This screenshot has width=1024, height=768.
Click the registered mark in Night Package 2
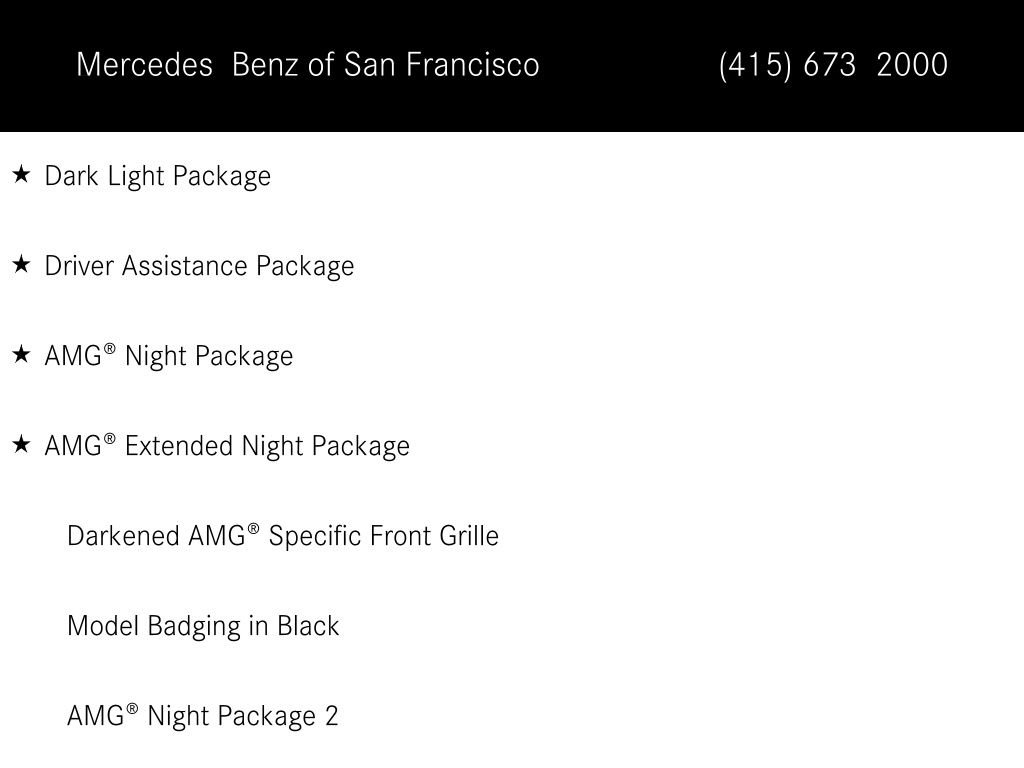pos(132,709)
